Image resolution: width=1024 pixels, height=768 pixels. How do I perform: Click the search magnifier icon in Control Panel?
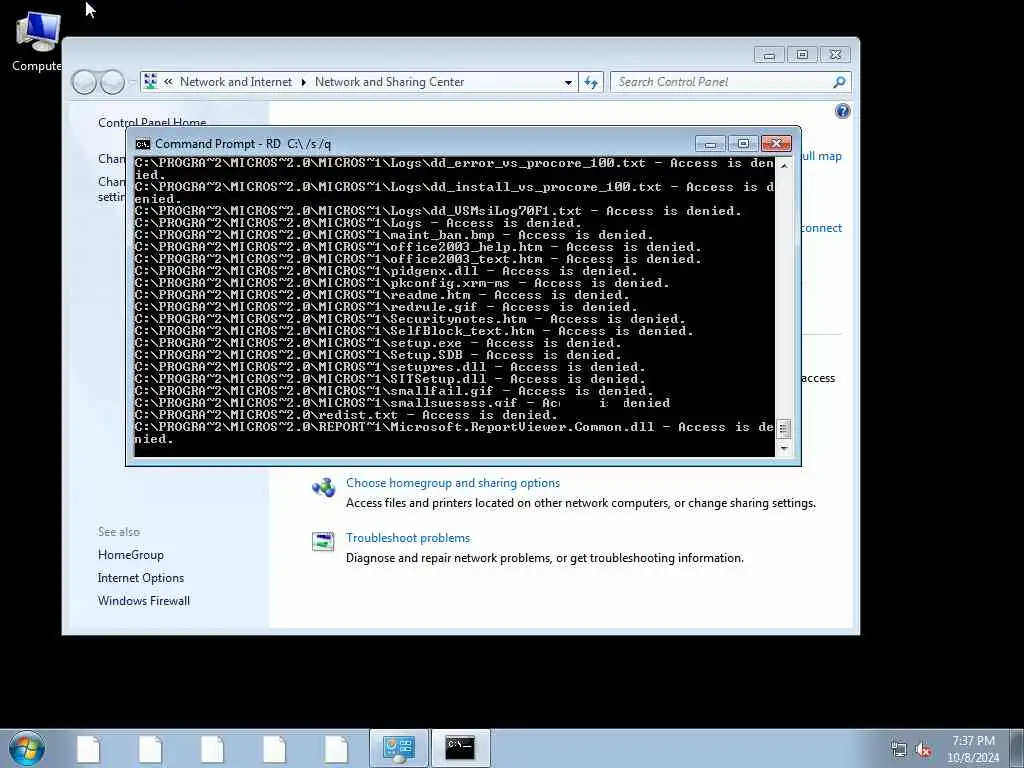[839, 82]
